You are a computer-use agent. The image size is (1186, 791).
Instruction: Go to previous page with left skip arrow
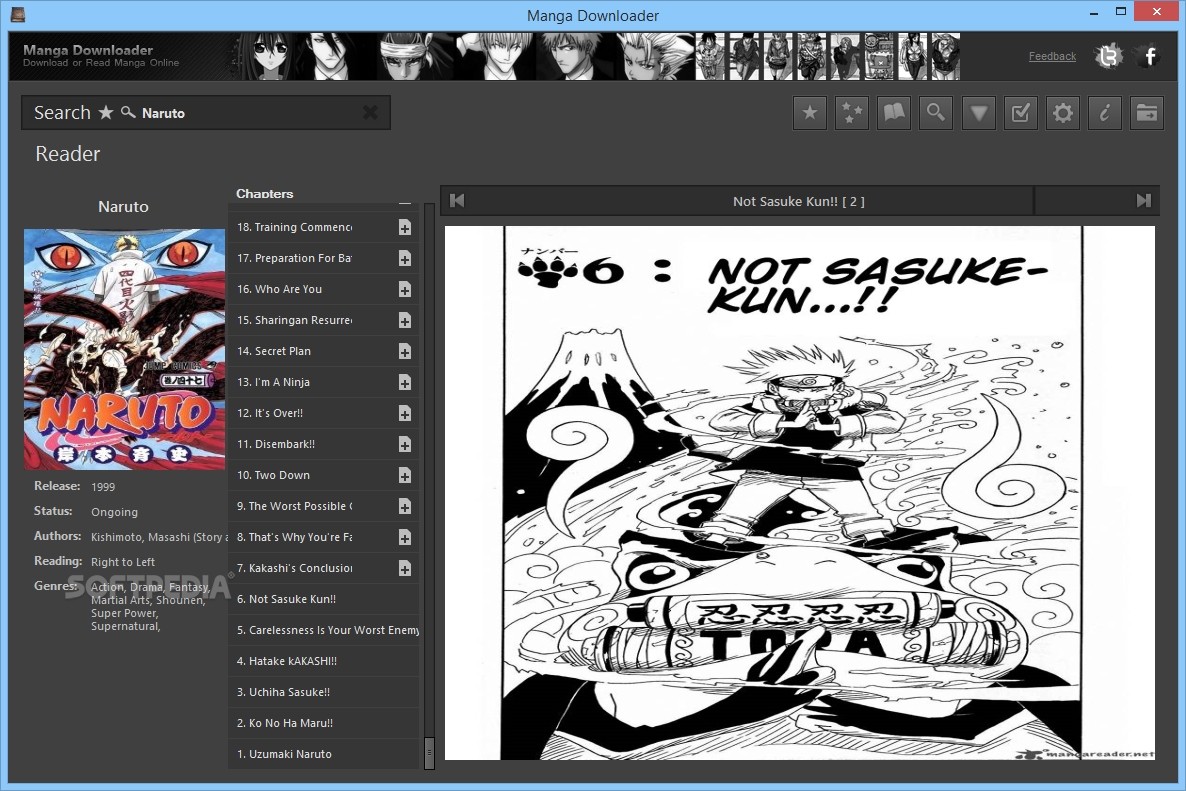coord(457,200)
